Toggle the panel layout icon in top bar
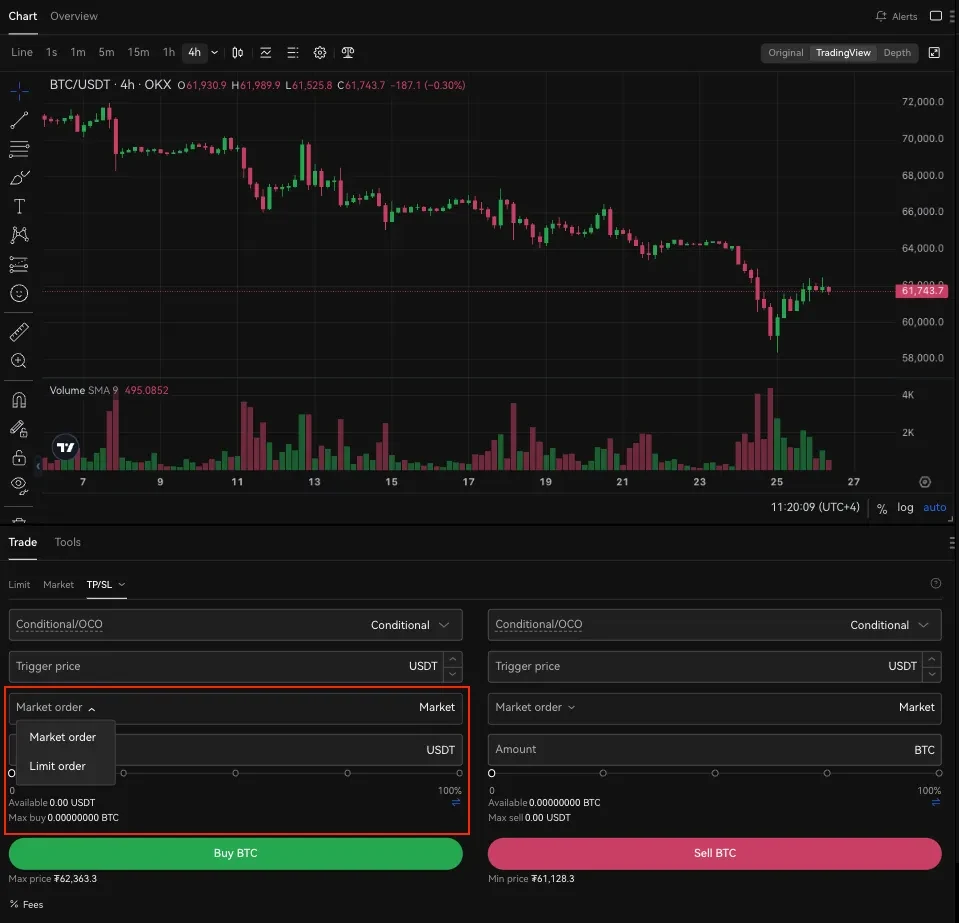 (x=936, y=16)
